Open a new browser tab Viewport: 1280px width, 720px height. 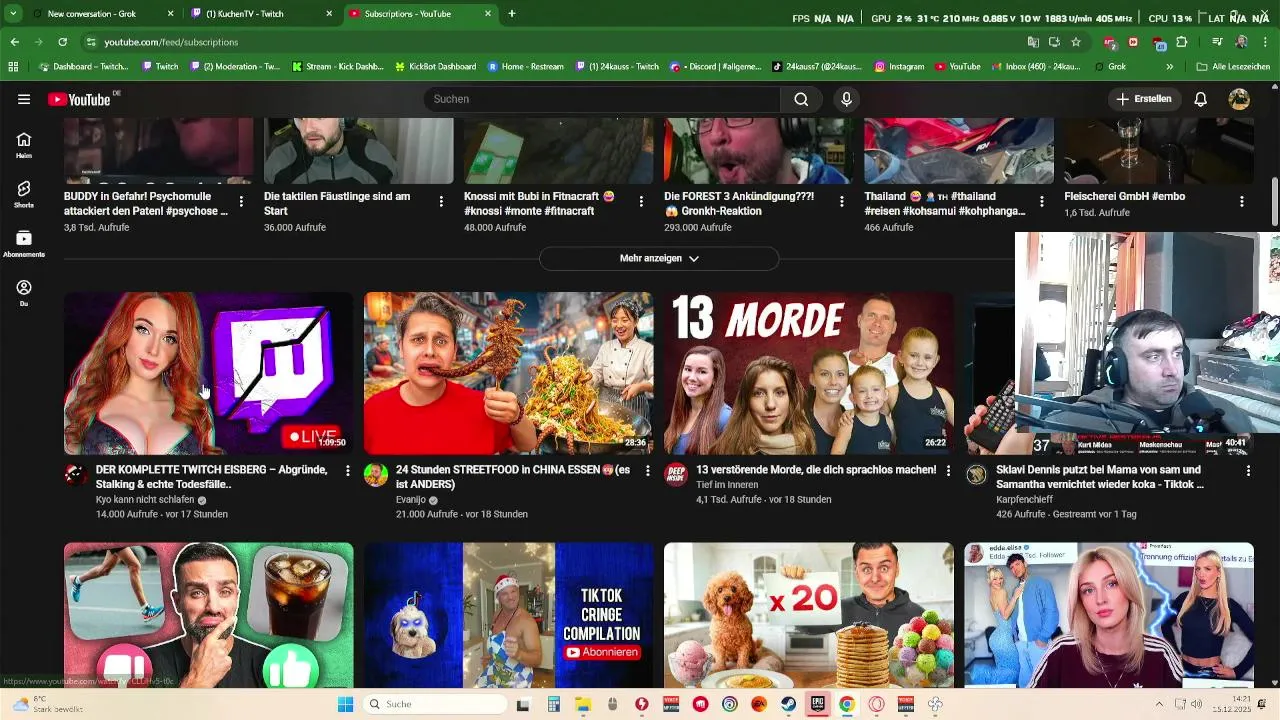[x=512, y=14]
